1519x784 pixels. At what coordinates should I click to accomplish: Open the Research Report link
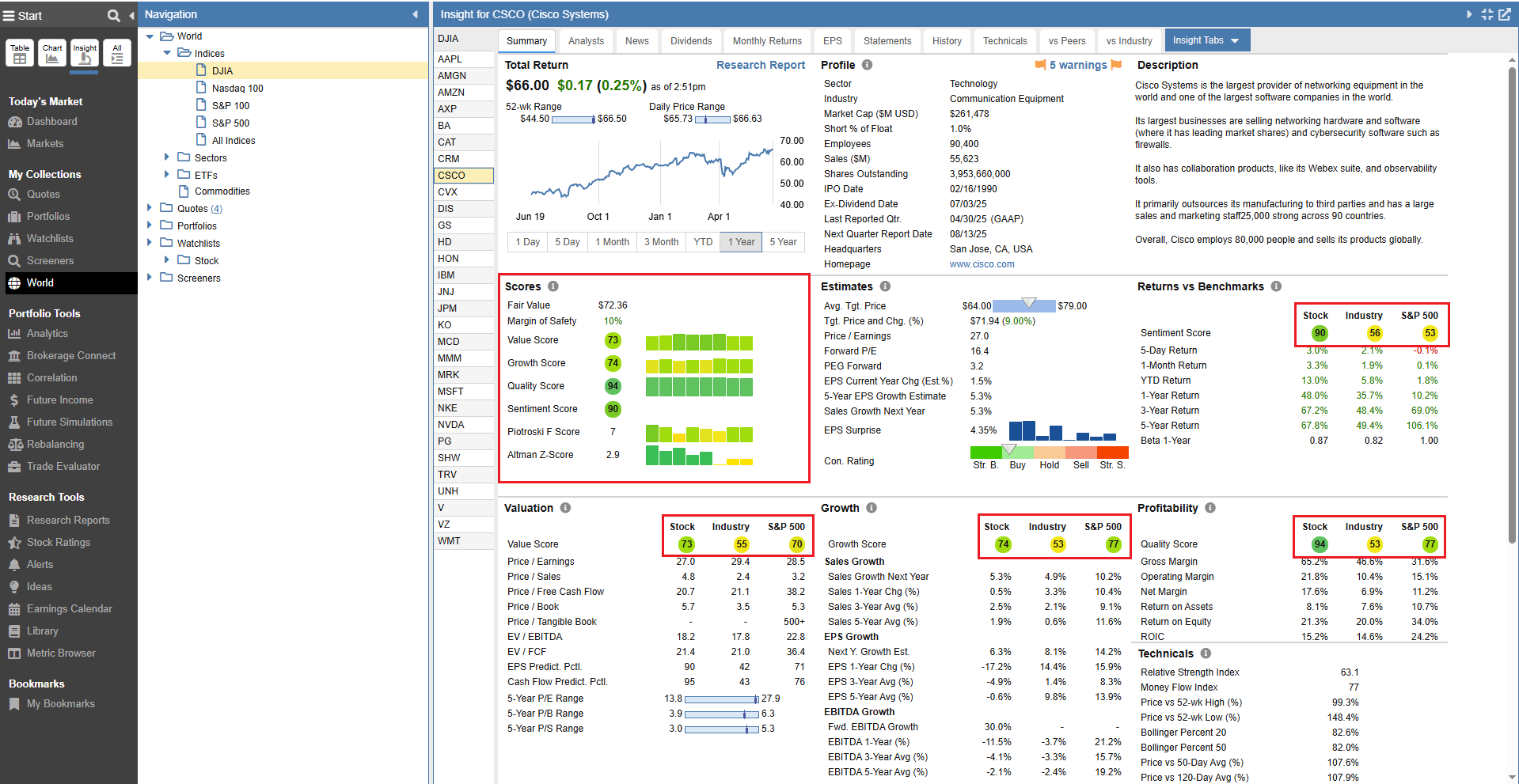tap(760, 65)
